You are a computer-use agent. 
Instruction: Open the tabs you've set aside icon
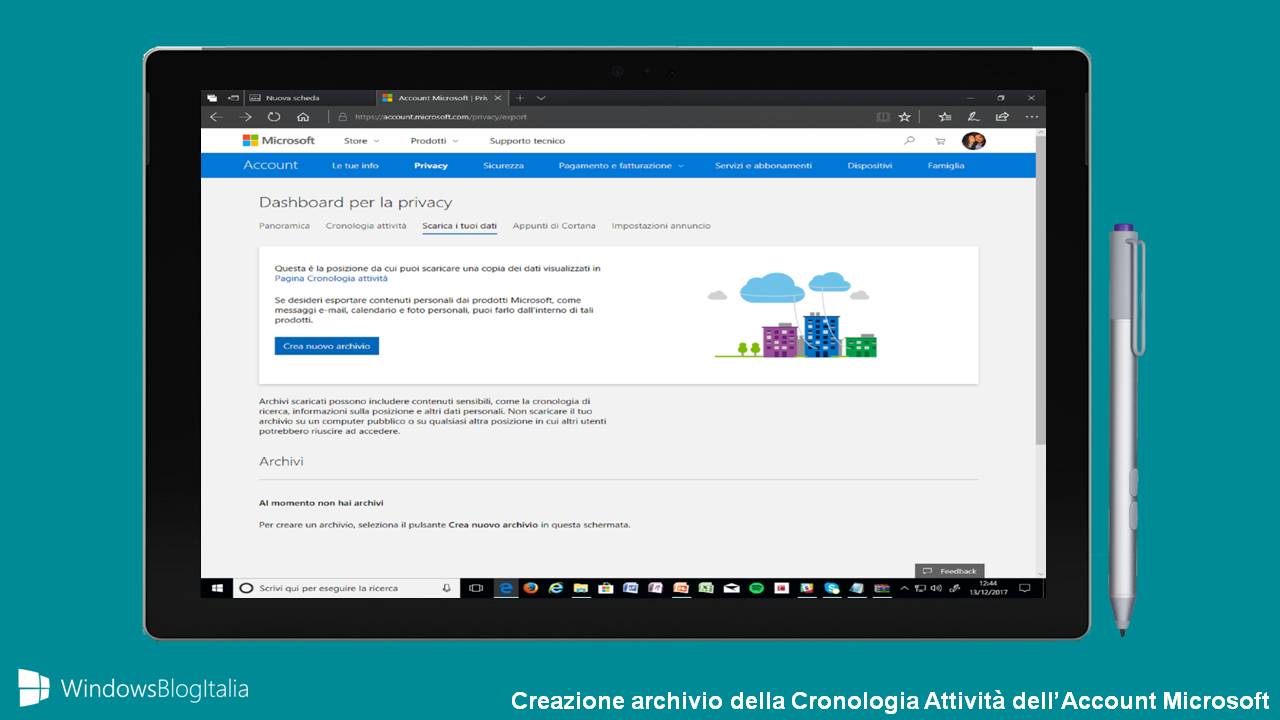pos(212,98)
